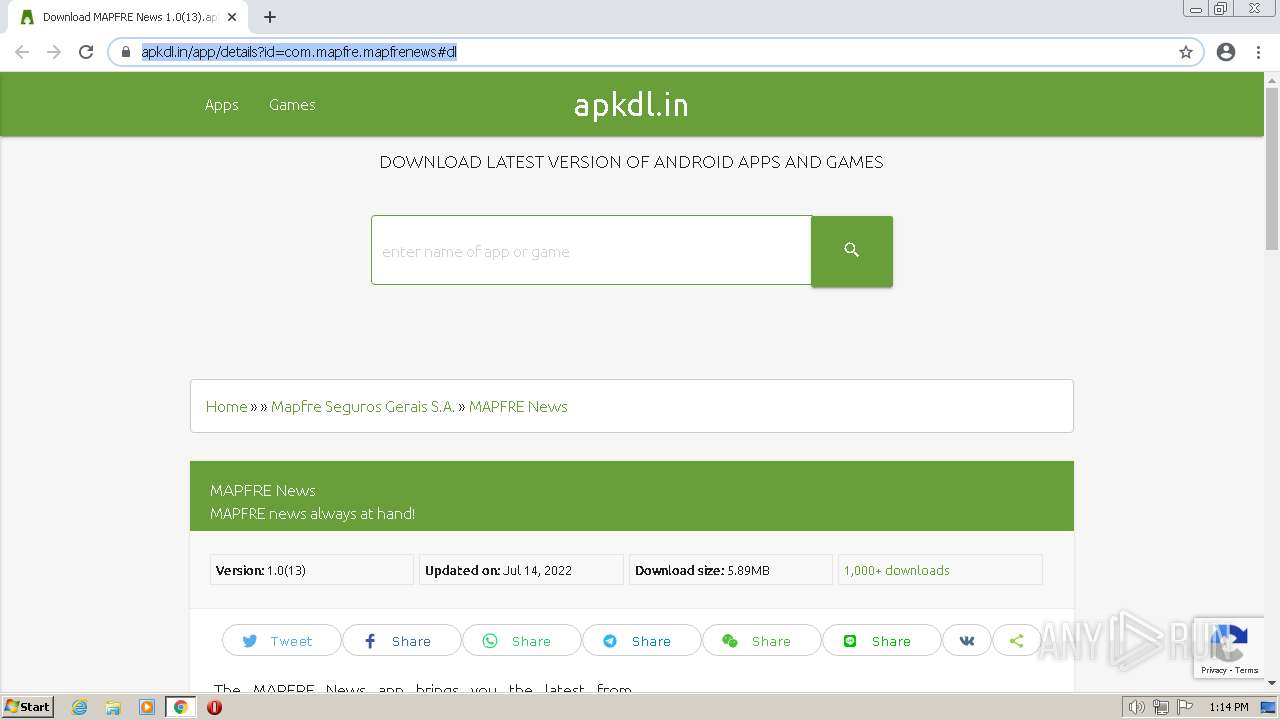Share on Facebook button
The width and height of the screenshot is (1280, 720).
(x=401, y=641)
